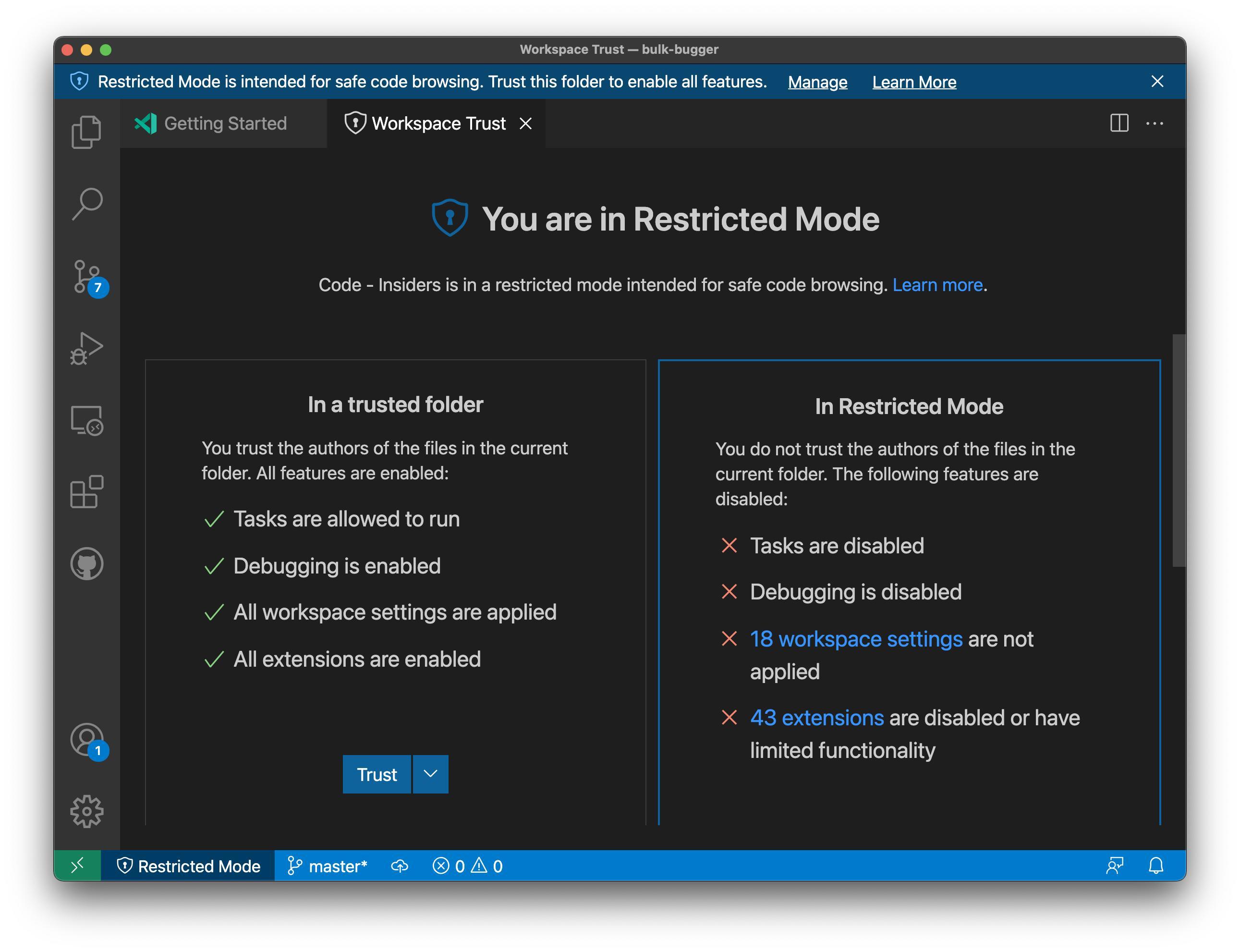
Task: Open the Remote Explorer view
Action: (86, 420)
